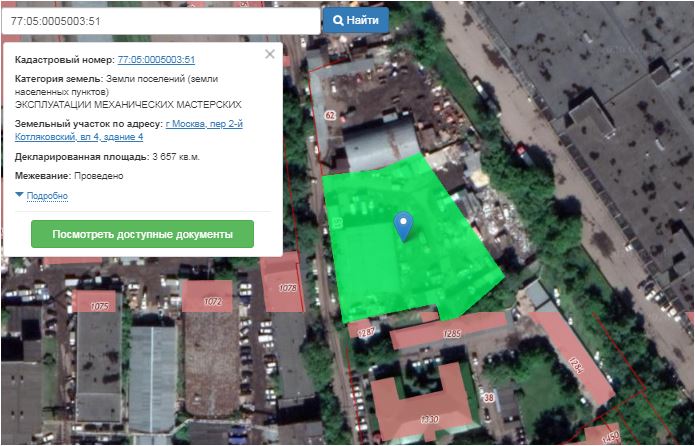Click building labeled 1075 on map

99,303
